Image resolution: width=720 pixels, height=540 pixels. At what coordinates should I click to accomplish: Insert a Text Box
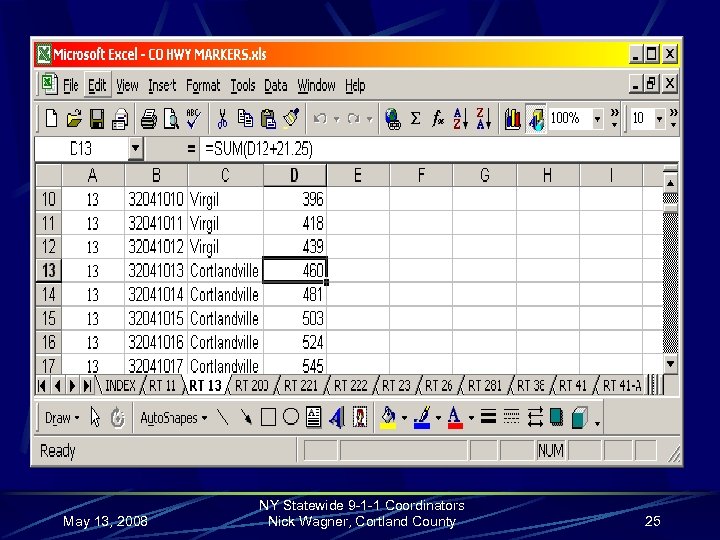pyautogui.click(x=314, y=417)
